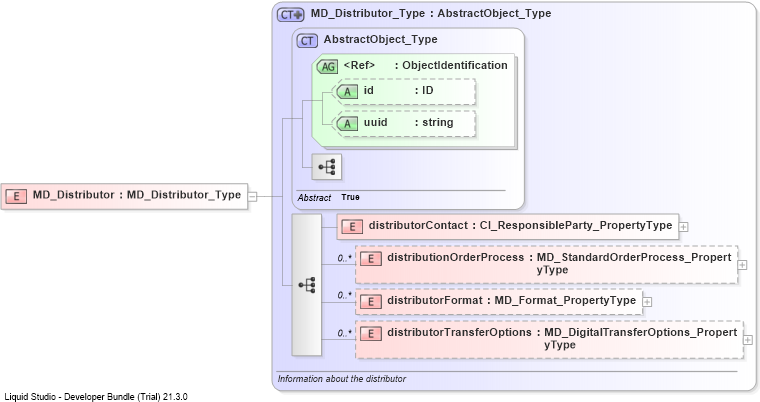Click the Abstract True property
This screenshot has width=760, height=402.
(x=329, y=197)
